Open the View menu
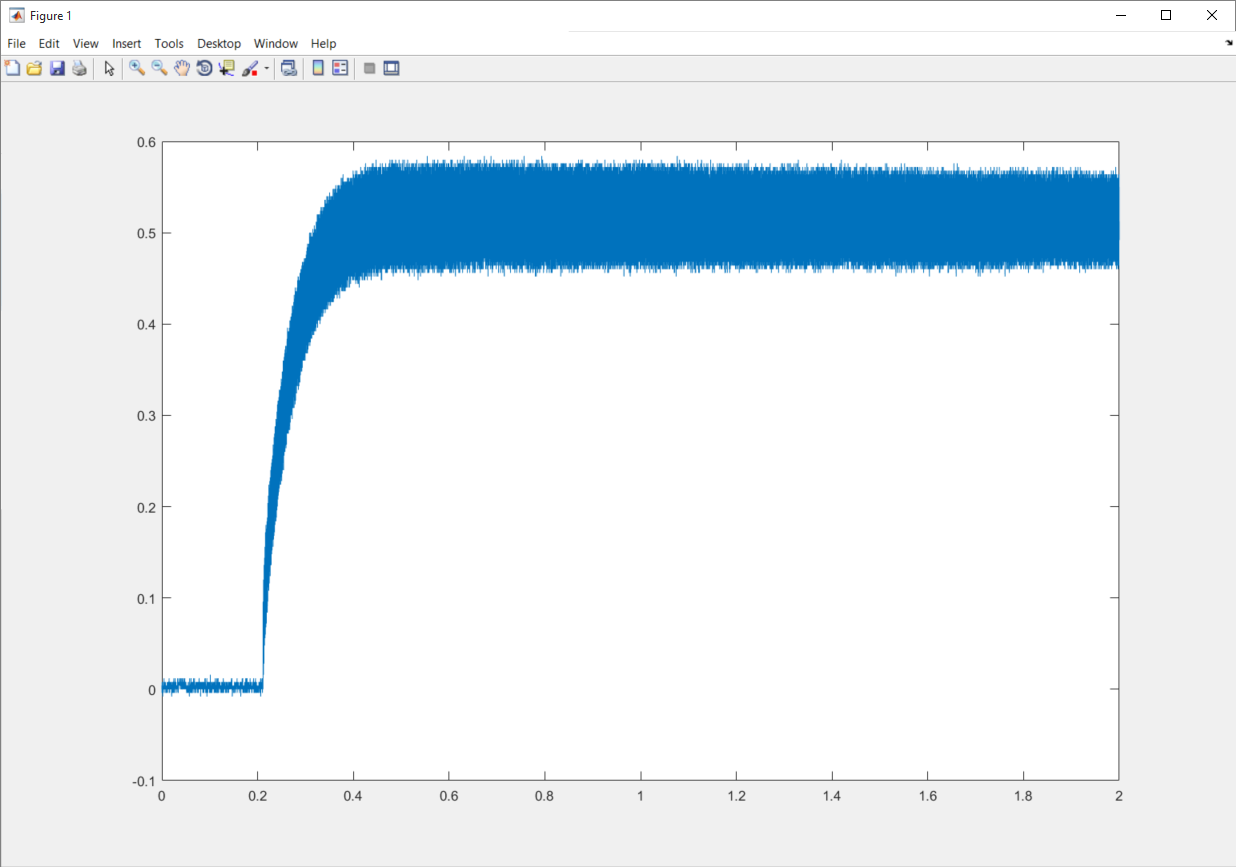Image resolution: width=1236 pixels, height=867 pixels. [86, 43]
